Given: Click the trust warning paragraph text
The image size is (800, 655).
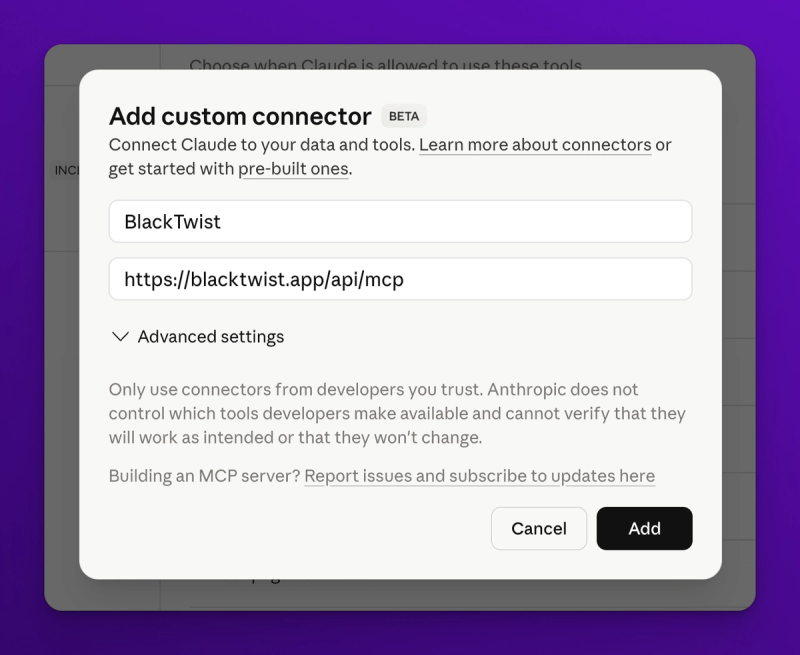Looking at the screenshot, I should point(396,413).
